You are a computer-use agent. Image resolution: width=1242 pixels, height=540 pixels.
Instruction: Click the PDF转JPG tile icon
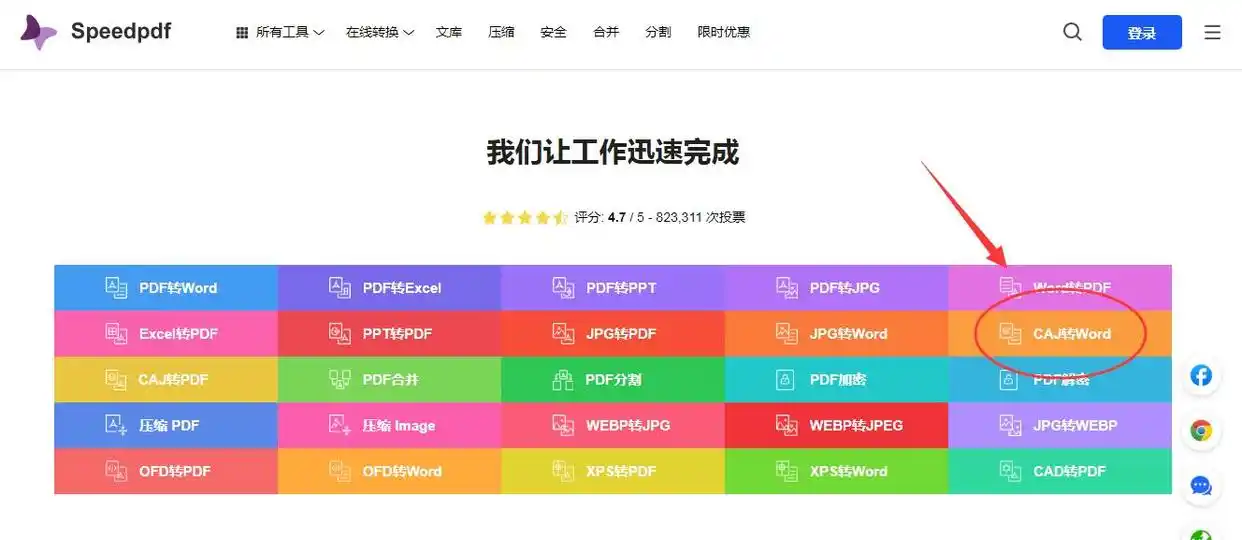[x=787, y=288]
